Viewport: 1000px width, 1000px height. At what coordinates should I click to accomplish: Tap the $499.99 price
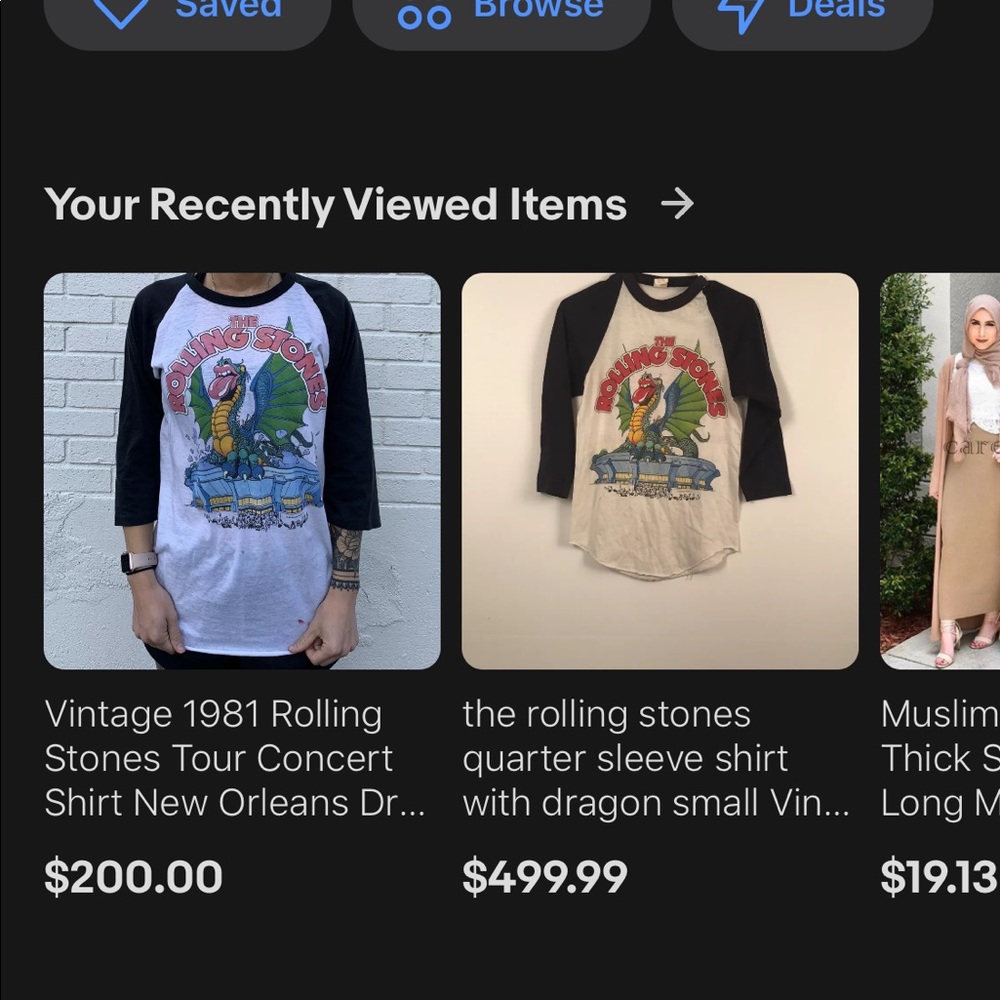545,877
